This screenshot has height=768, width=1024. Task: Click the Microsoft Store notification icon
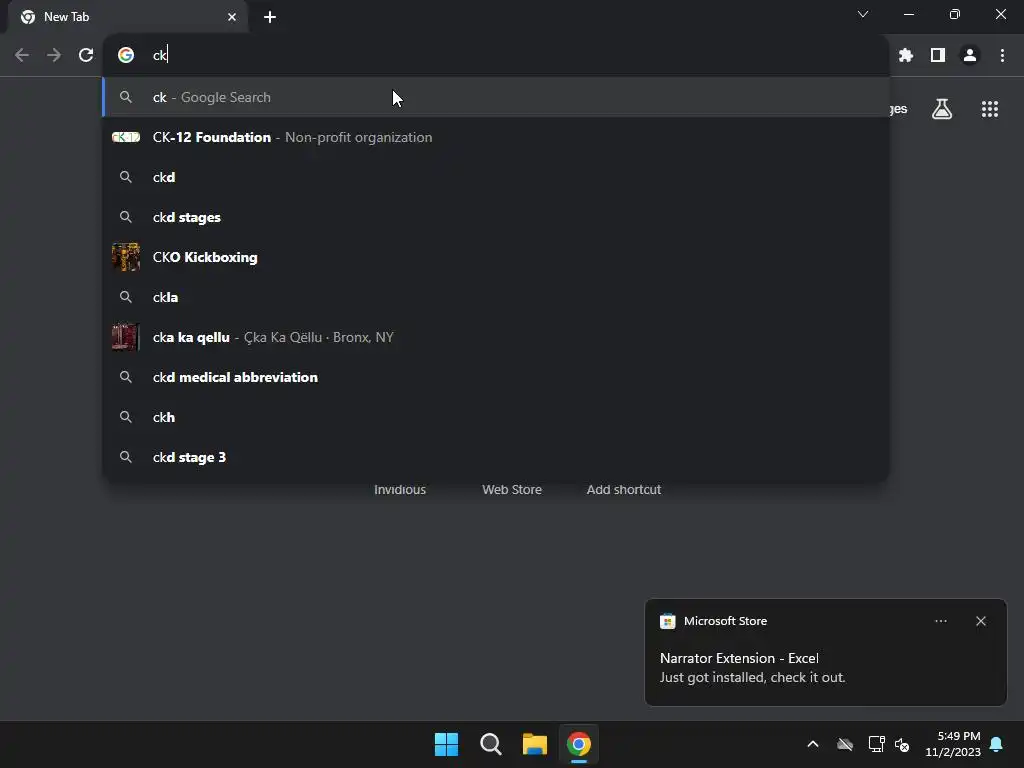point(667,621)
